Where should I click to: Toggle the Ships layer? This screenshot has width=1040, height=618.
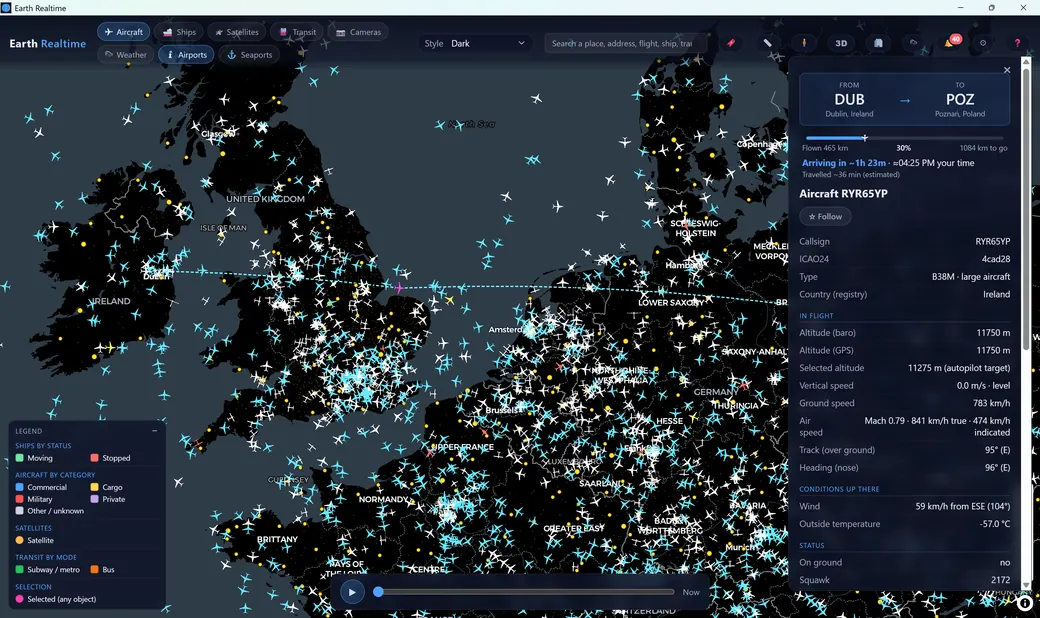click(179, 32)
